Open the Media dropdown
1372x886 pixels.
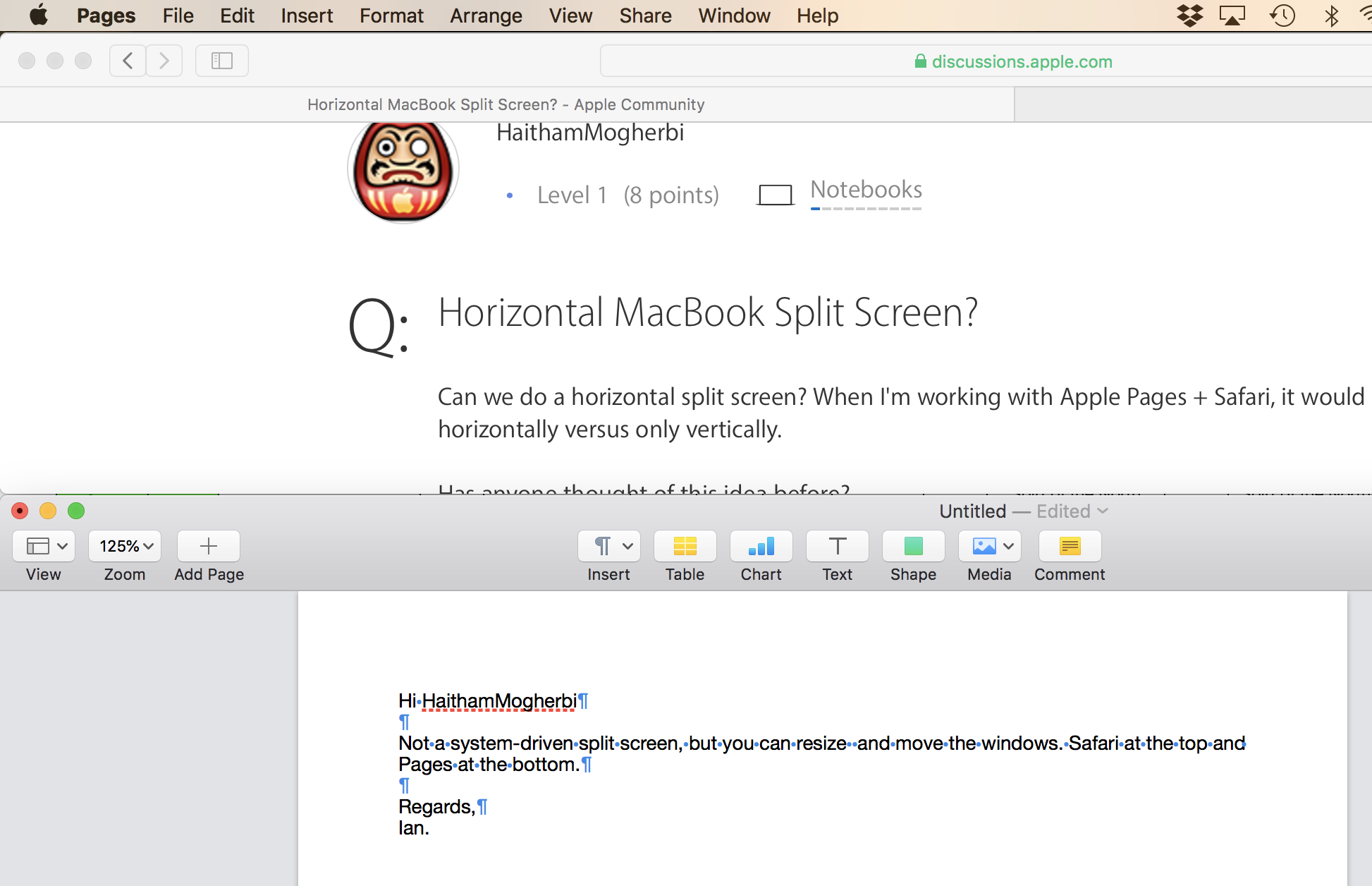(989, 547)
